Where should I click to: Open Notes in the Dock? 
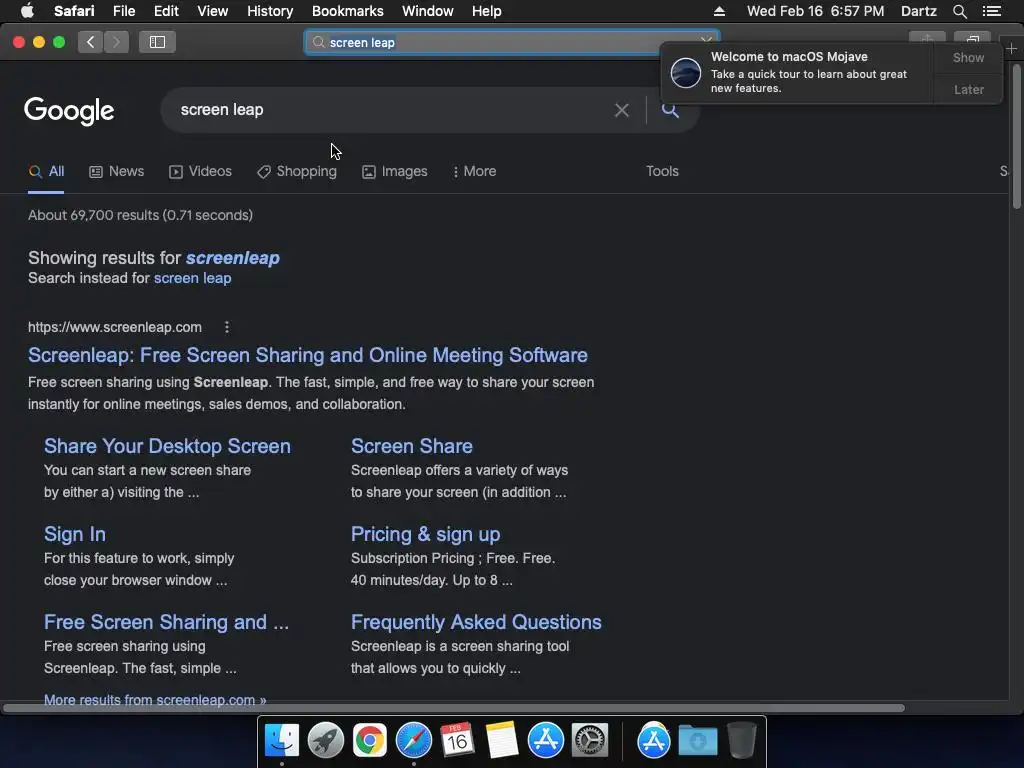pos(502,741)
